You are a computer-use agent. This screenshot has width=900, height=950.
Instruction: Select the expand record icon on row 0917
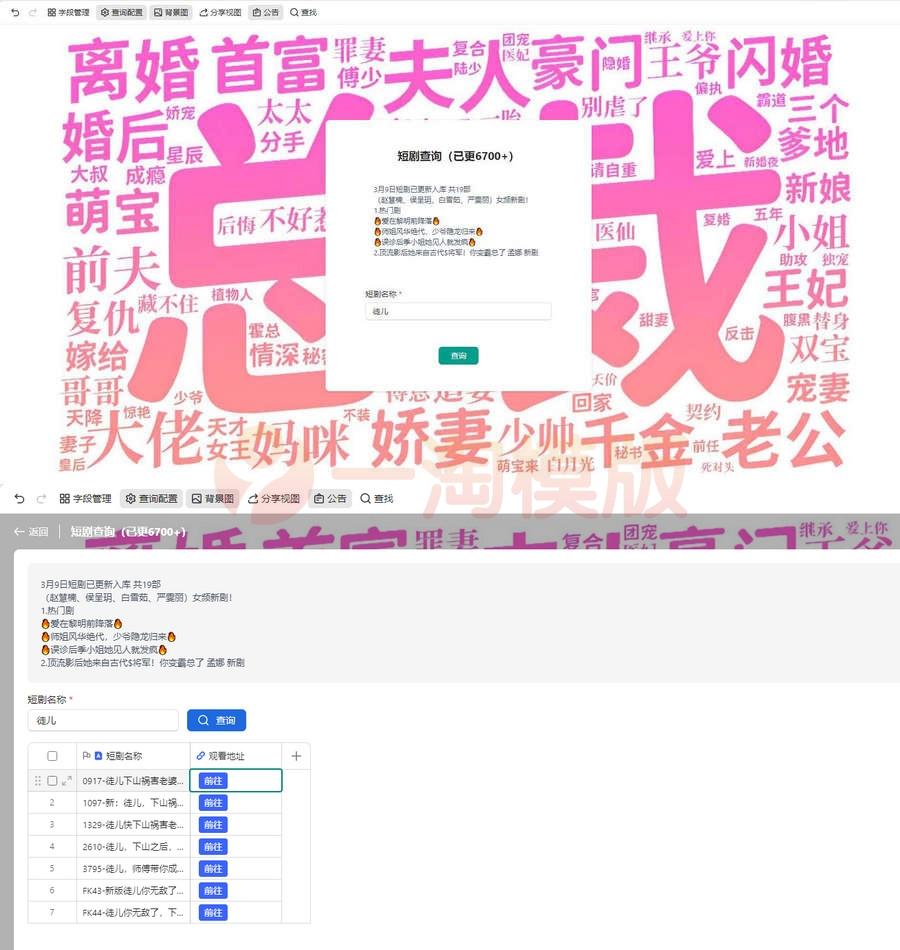pos(66,781)
